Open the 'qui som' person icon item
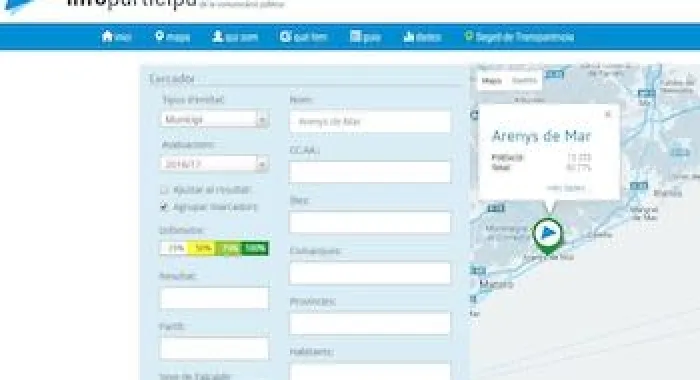 pos(235,37)
